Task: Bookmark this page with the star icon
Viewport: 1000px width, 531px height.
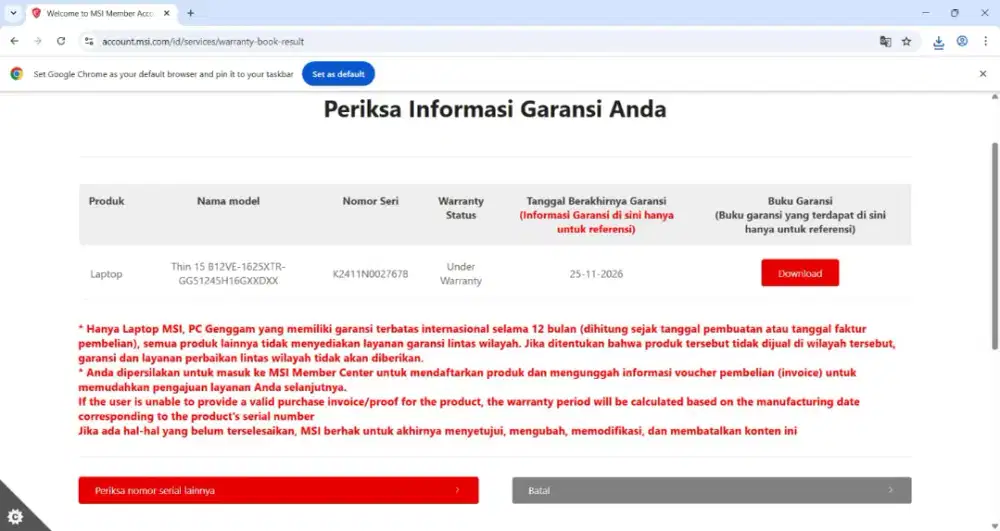Action: (x=906, y=42)
